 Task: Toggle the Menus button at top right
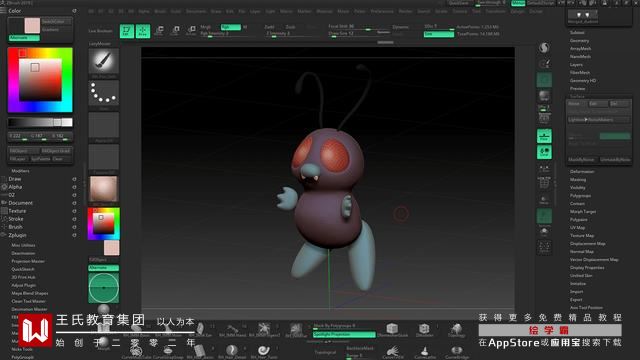click(x=518, y=3)
